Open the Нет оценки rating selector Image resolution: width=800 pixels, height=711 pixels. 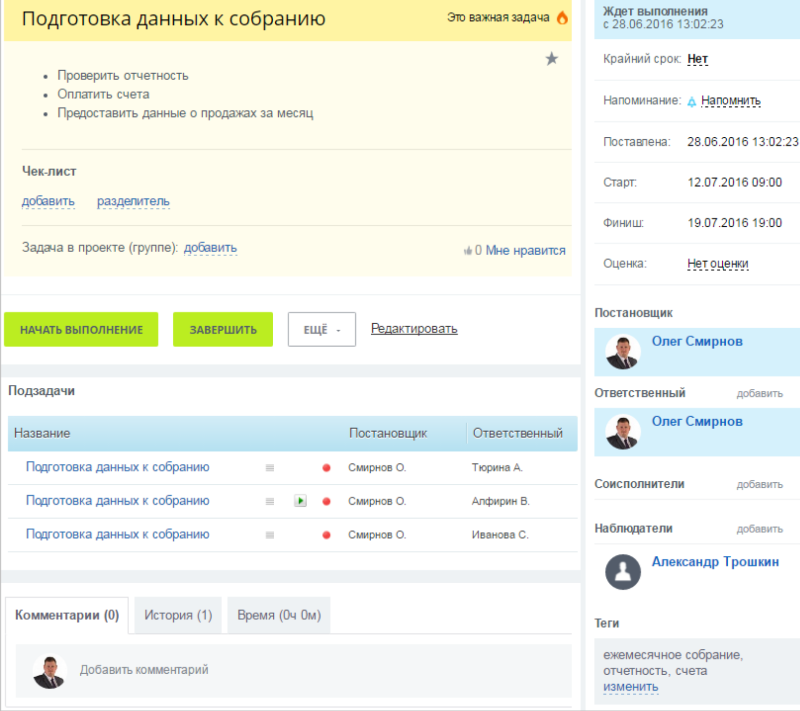pos(718,264)
